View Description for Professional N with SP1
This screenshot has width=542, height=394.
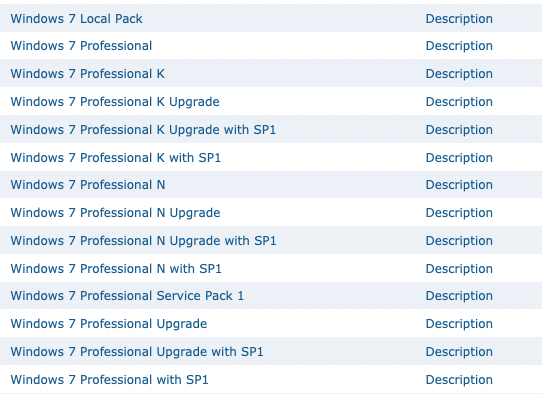point(459,269)
